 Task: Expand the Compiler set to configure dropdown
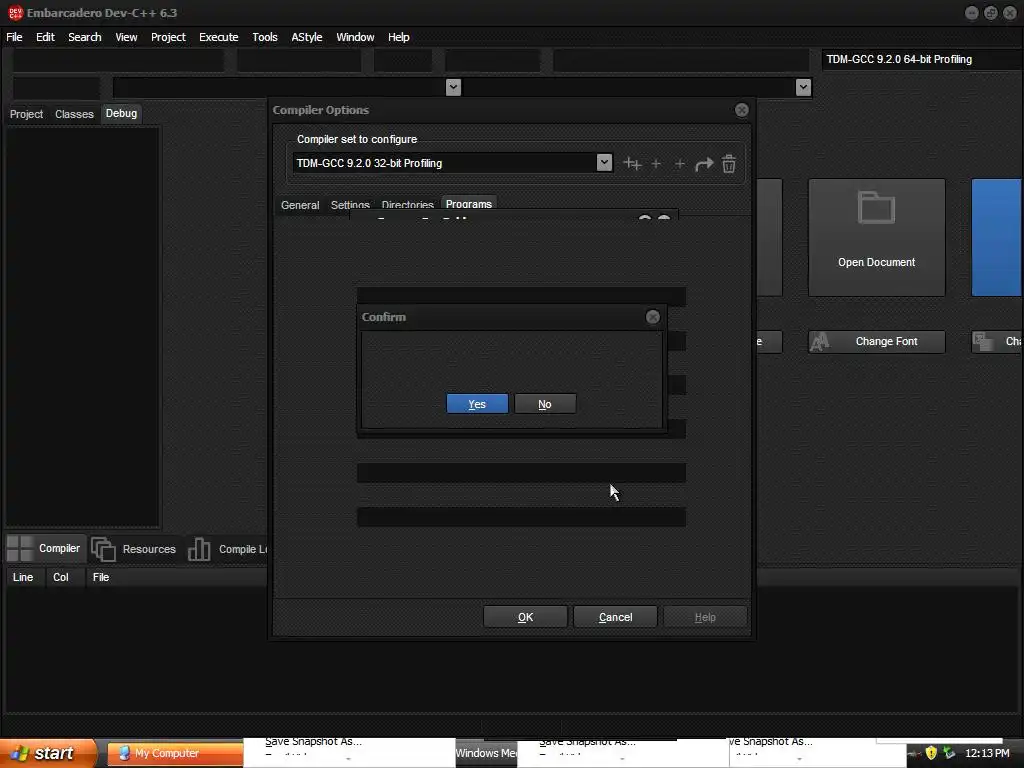point(604,162)
